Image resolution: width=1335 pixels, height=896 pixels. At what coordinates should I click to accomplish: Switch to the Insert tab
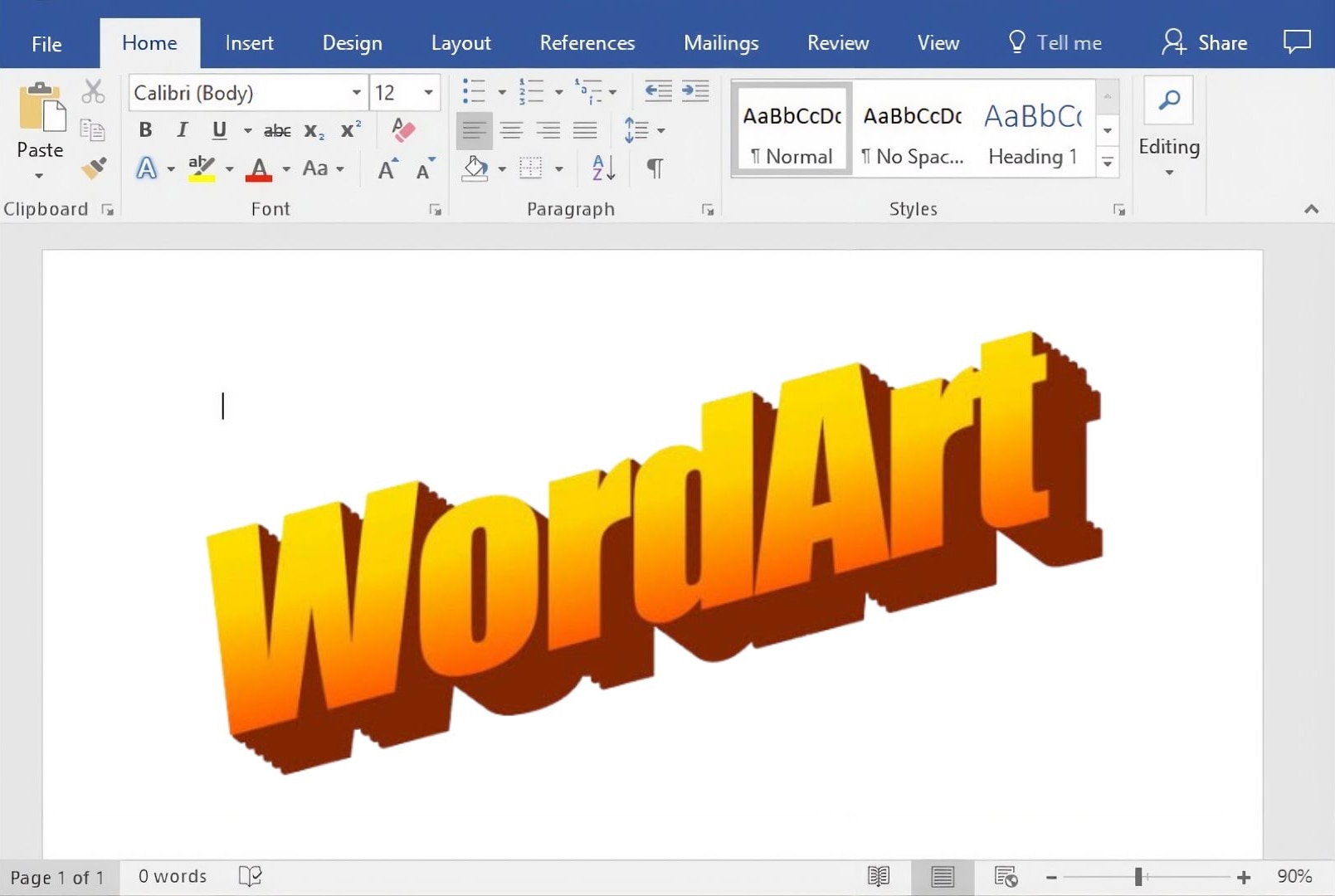[x=249, y=43]
